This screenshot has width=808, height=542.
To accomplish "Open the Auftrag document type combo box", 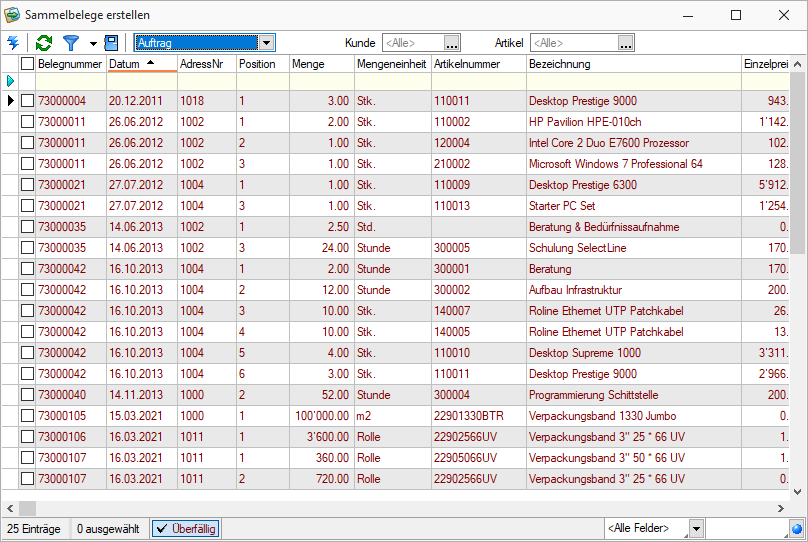I will click(205, 43).
